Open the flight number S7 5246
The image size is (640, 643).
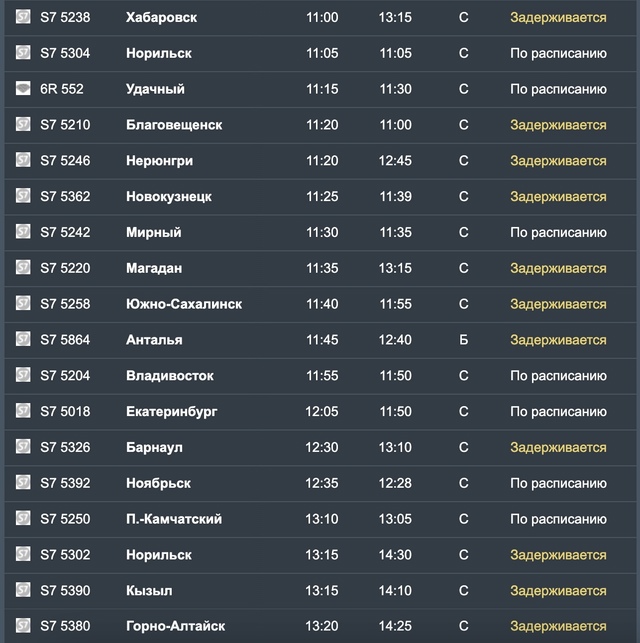pos(65,160)
